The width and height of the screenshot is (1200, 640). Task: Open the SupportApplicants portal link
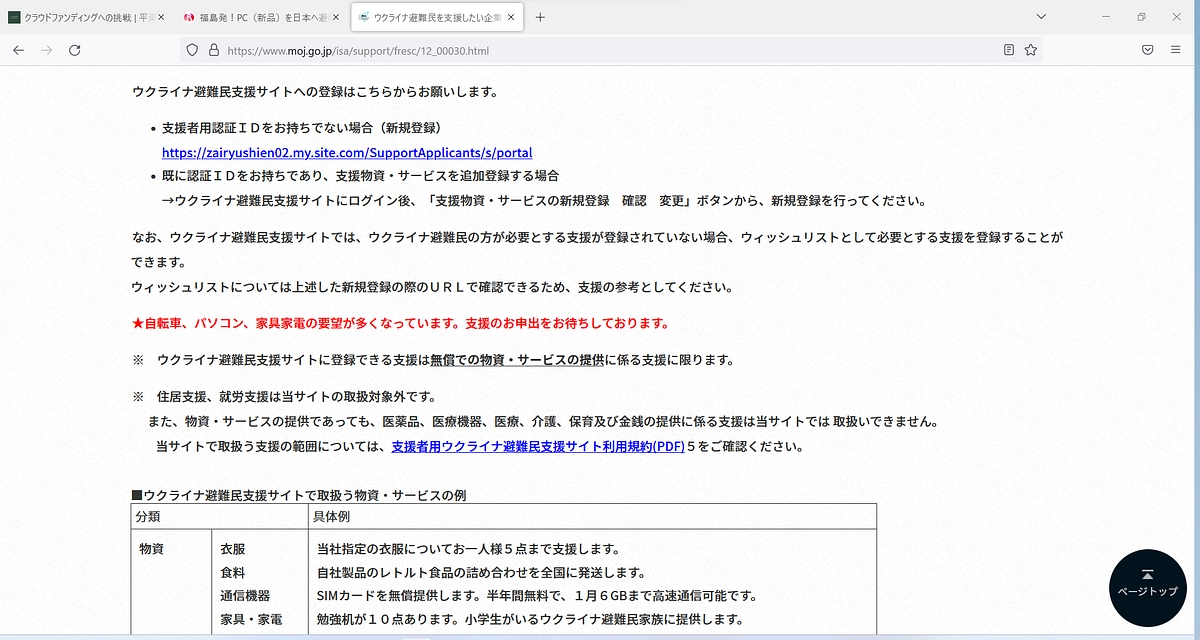click(x=347, y=152)
